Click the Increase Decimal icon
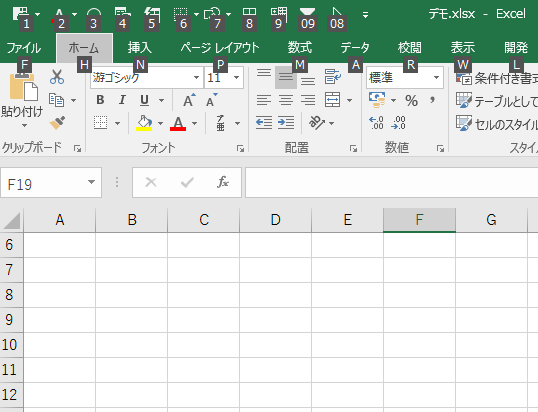The width and height of the screenshot is (538, 412). click(x=376, y=122)
